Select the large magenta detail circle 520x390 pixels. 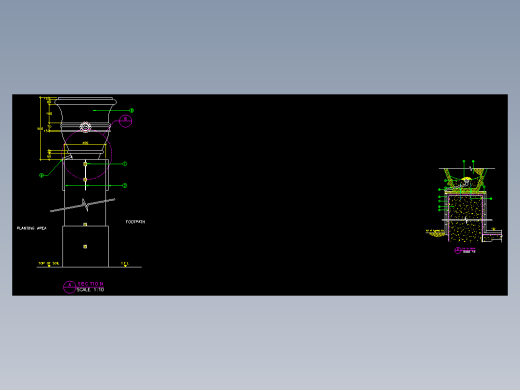(x=87, y=155)
